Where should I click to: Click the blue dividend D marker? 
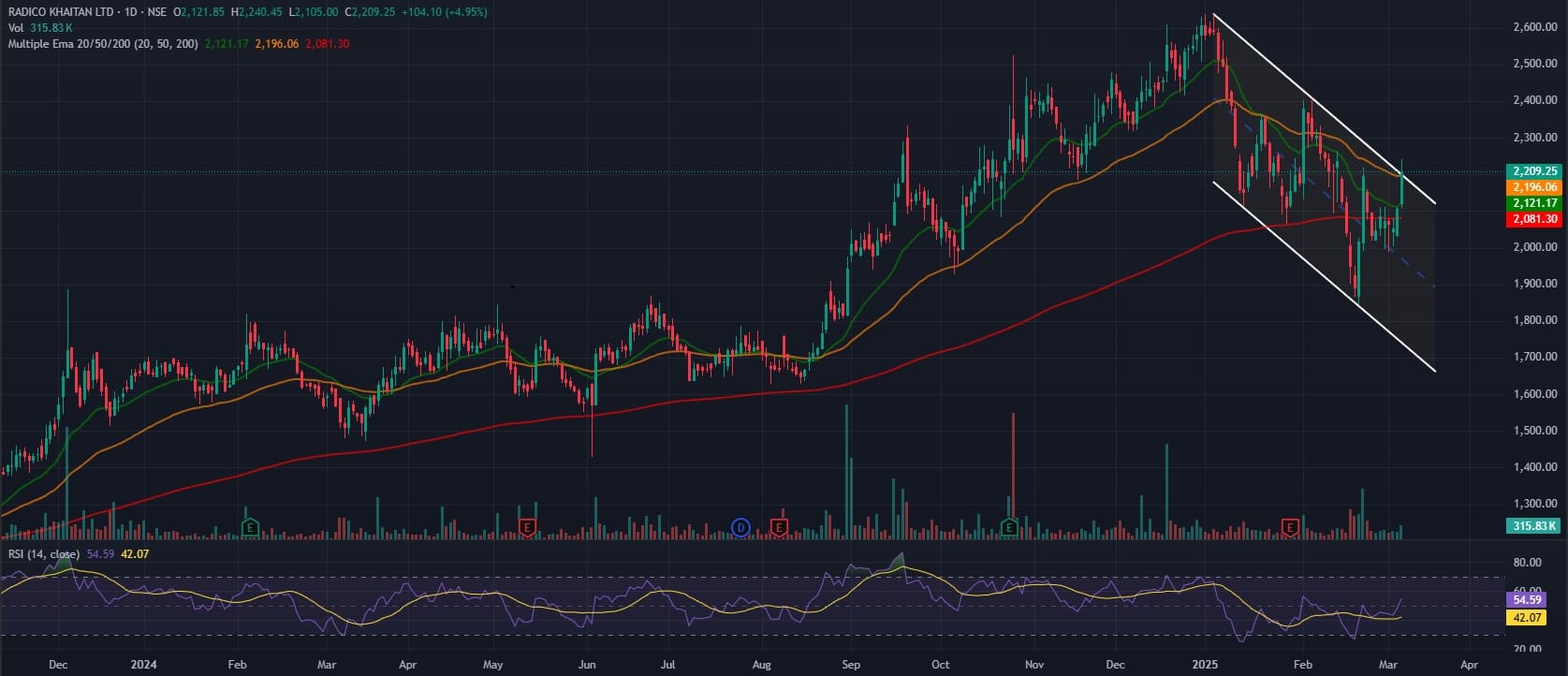pyautogui.click(x=741, y=527)
